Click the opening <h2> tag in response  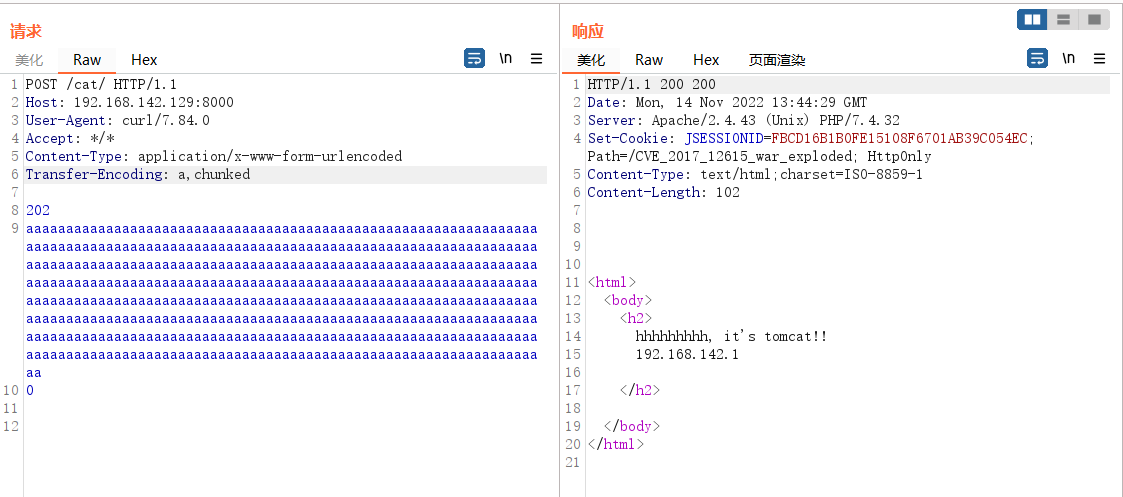636,319
